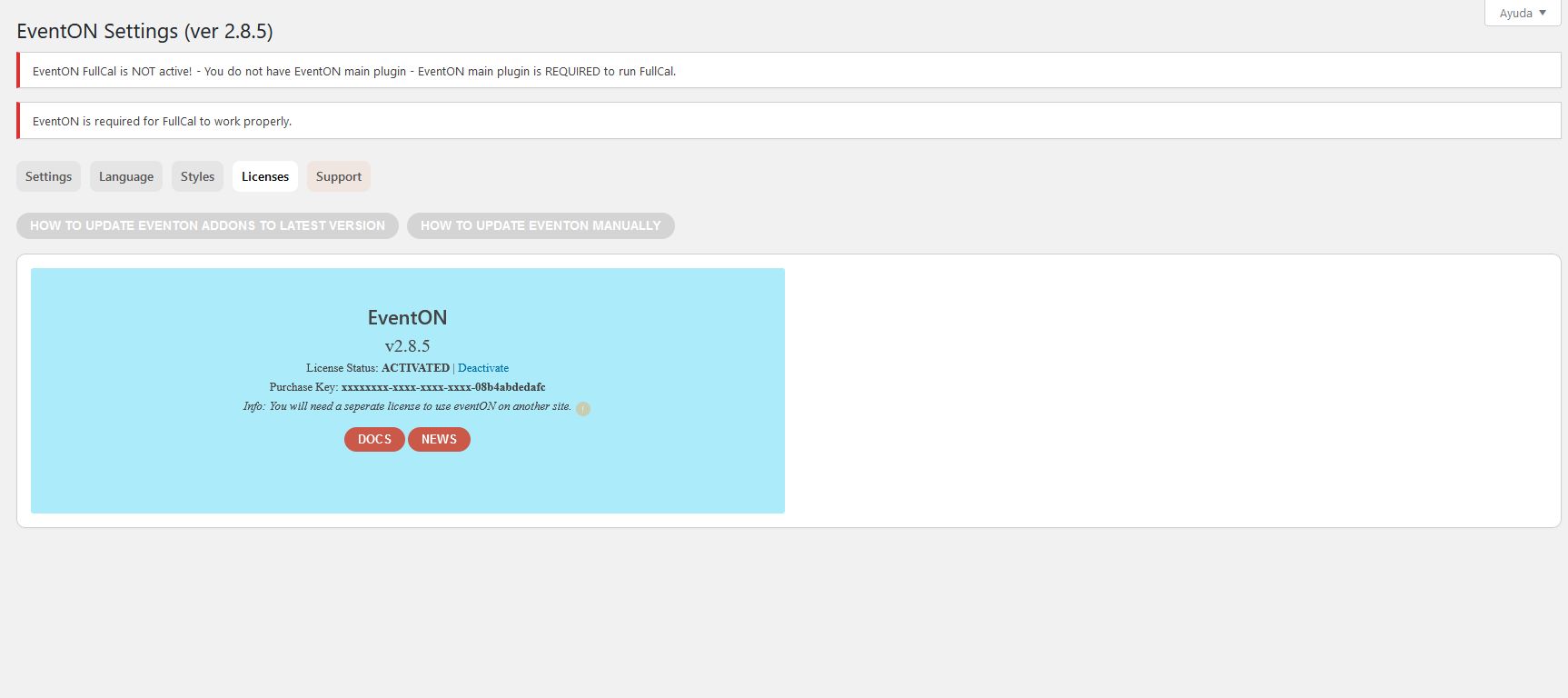Image resolution: width=1568 pixels, height=698 pixels.
Task: Click the ACTIVATED license status text
Action: [415, 368]
